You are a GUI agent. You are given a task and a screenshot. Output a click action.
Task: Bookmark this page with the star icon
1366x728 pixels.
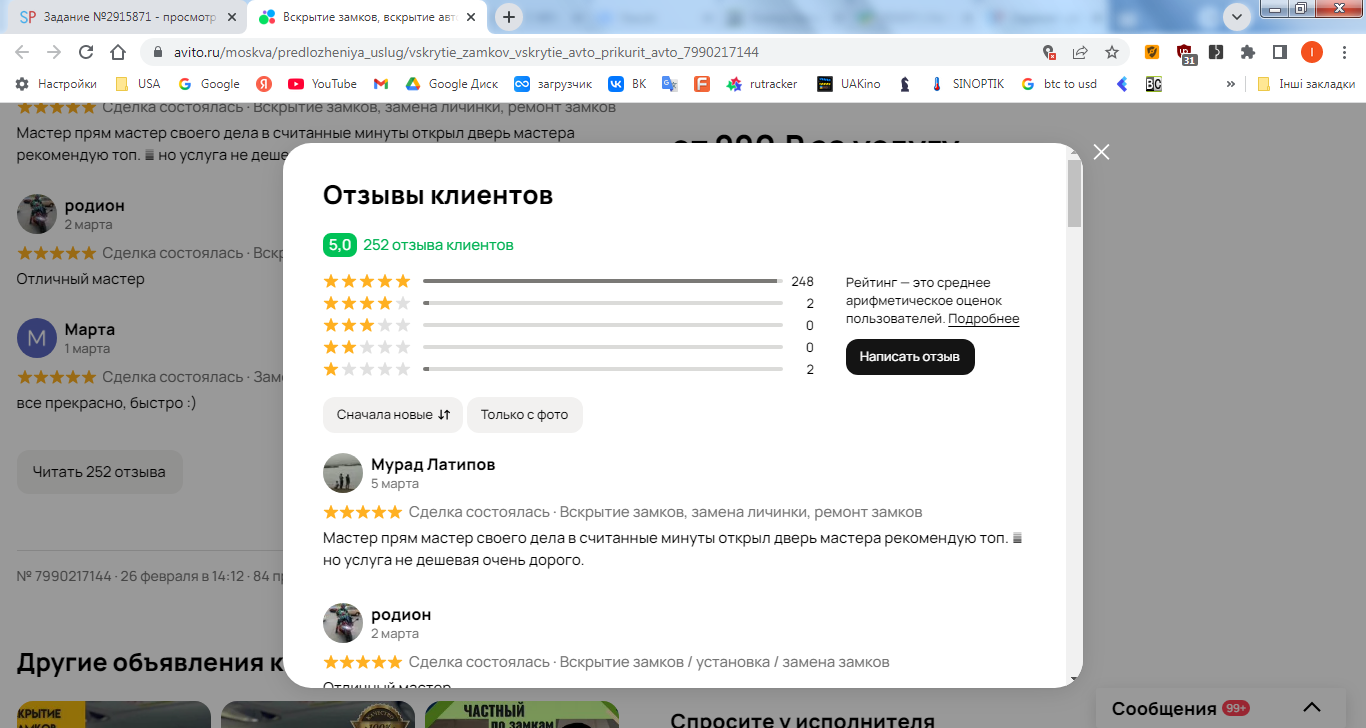tap(1112, 52)
